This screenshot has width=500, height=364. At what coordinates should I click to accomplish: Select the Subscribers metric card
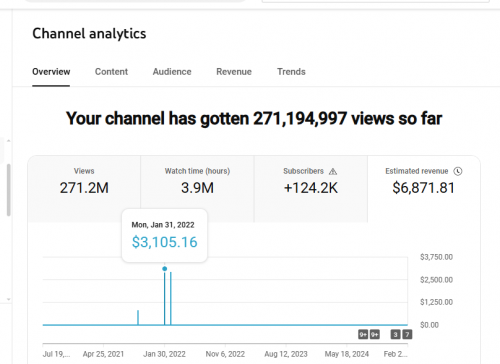tap(311, 189)
